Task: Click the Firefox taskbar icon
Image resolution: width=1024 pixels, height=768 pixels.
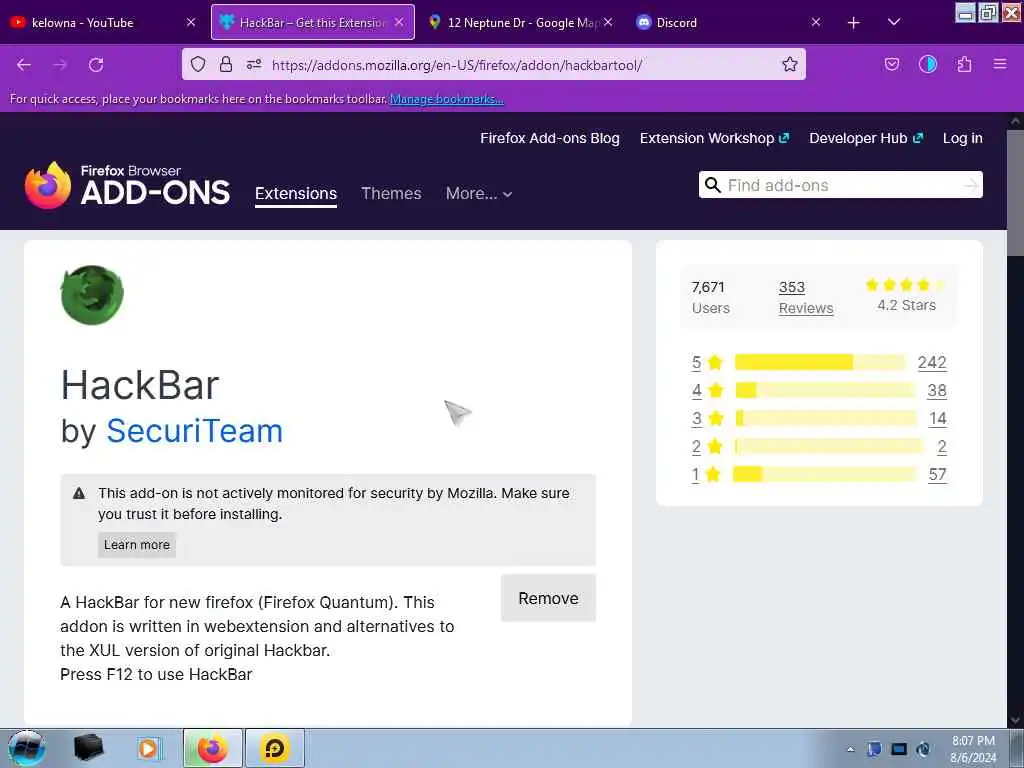Action: (x=213, y=748)
